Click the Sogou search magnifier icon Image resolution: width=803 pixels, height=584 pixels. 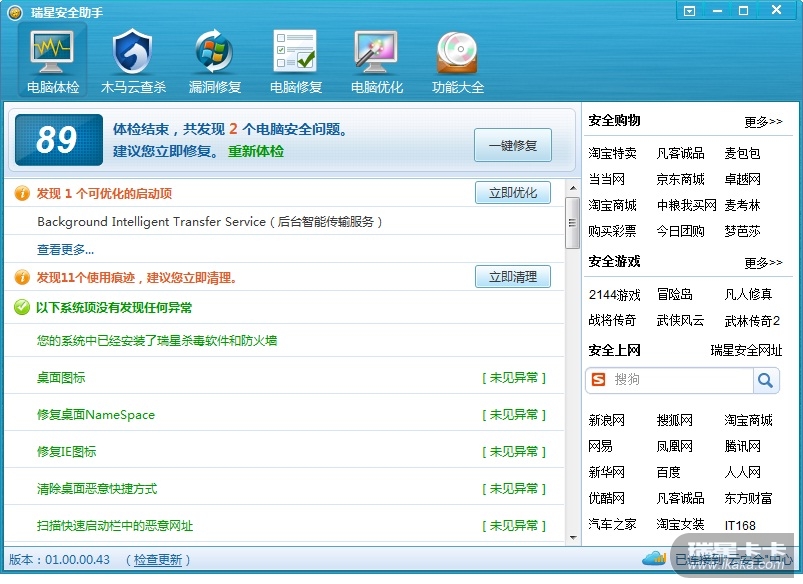(766, 380)
